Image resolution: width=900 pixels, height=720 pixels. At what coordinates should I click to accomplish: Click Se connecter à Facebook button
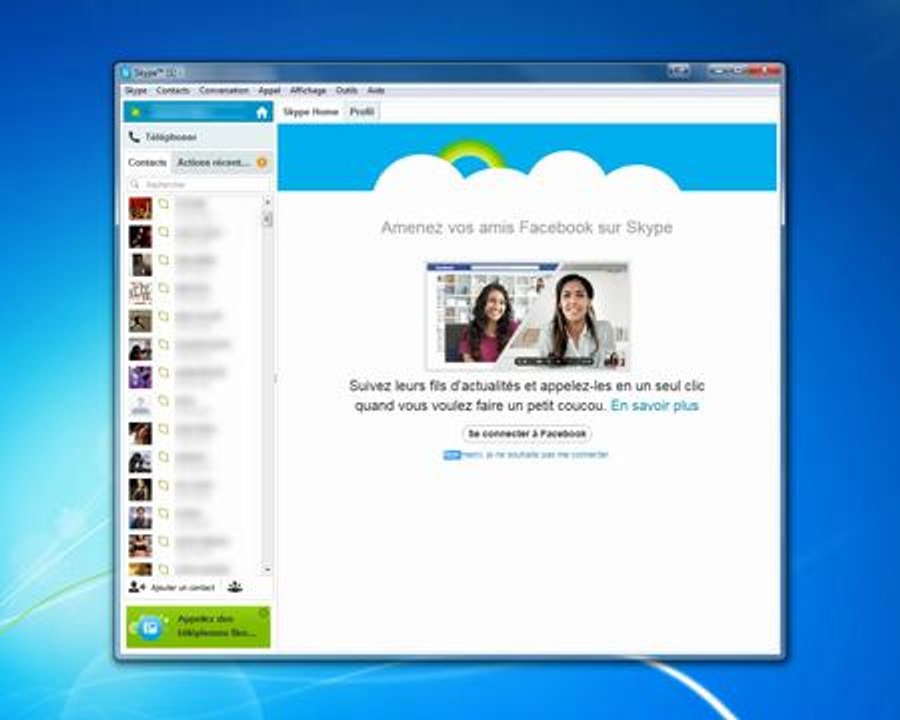click(527, 433)
